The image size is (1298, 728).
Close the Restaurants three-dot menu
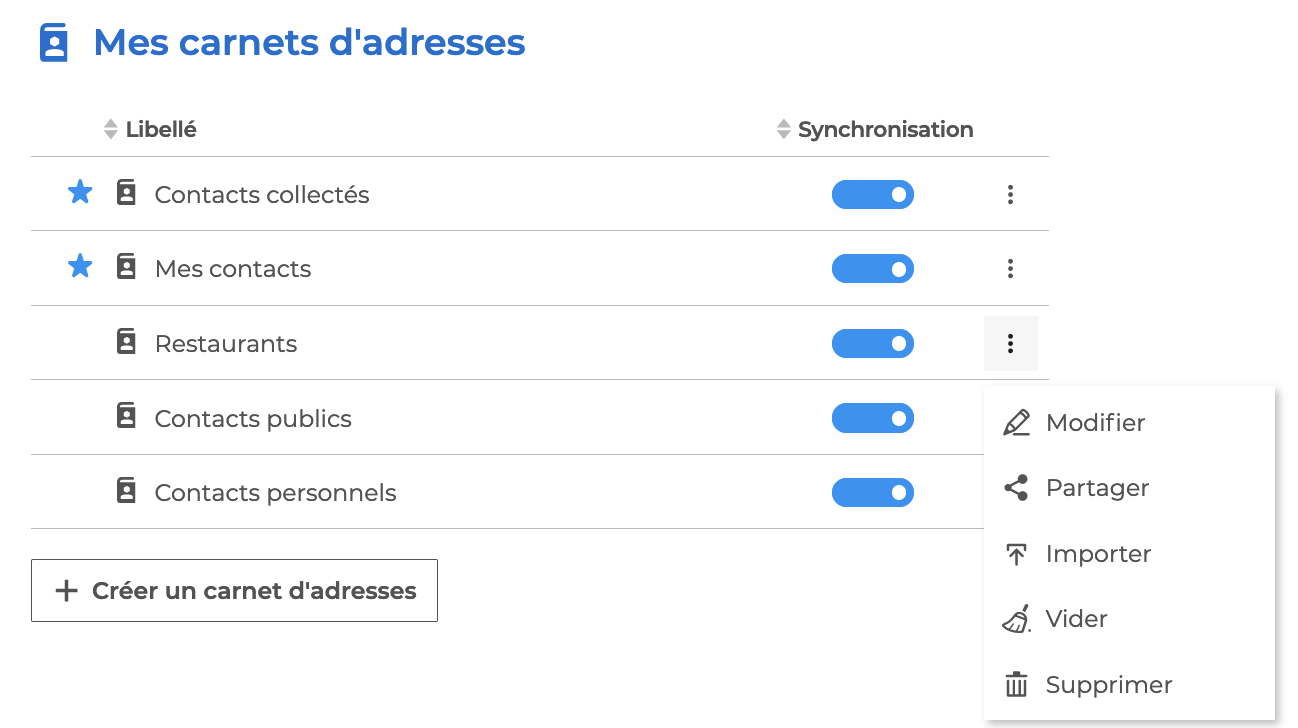[x=1010, y=343]
